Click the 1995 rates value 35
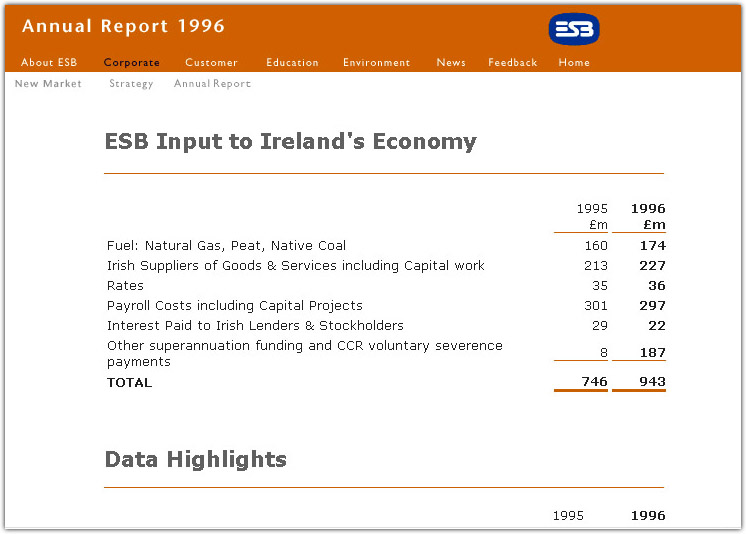Viewport: 746px width, 534px height. click(x=600, y=286)
